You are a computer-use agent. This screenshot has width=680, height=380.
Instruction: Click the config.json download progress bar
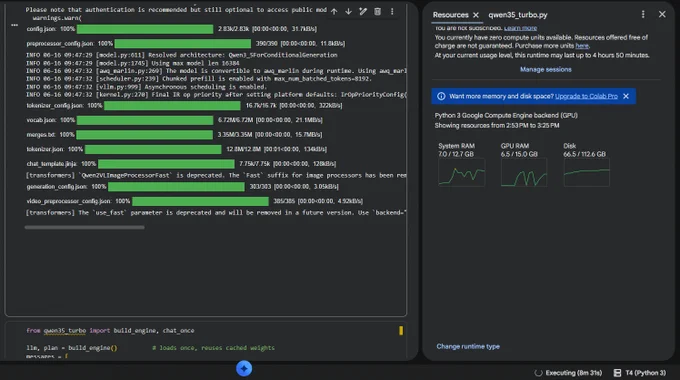click(x=145, y=29)
